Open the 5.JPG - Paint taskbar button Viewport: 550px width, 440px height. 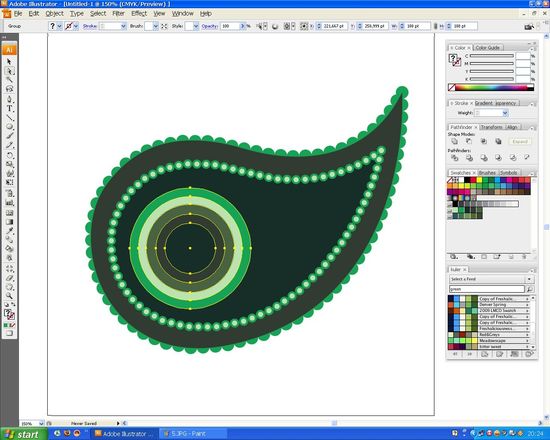[x=193, y=434]
